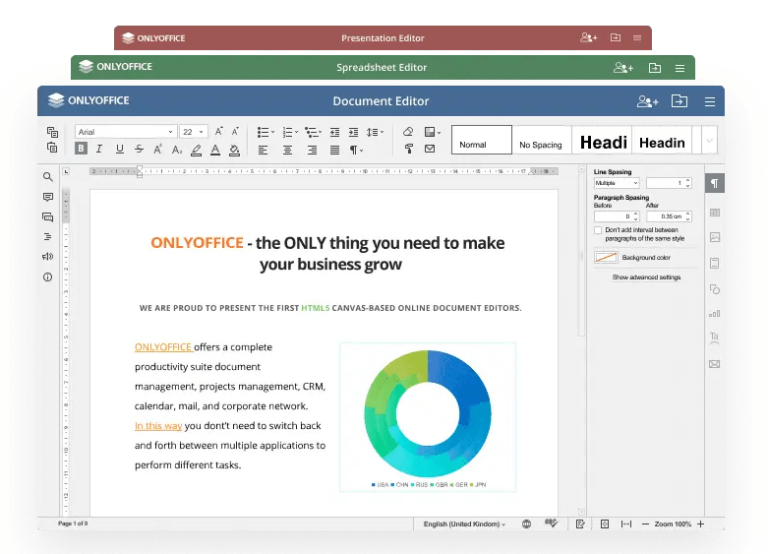Open the Arial font name dropdown
Image resolution: width=768 pixels, height=554 pixels.
pos(125,132)
